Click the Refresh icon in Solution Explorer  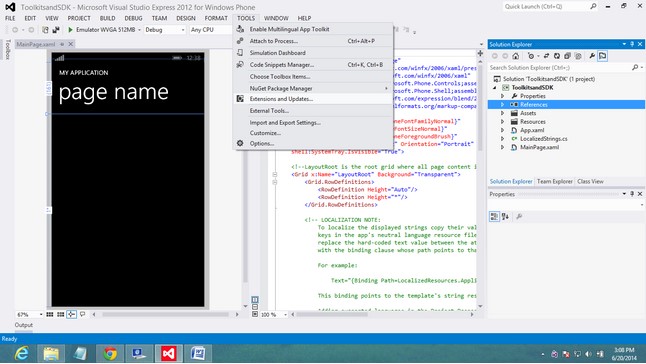(x=557, y=56)
